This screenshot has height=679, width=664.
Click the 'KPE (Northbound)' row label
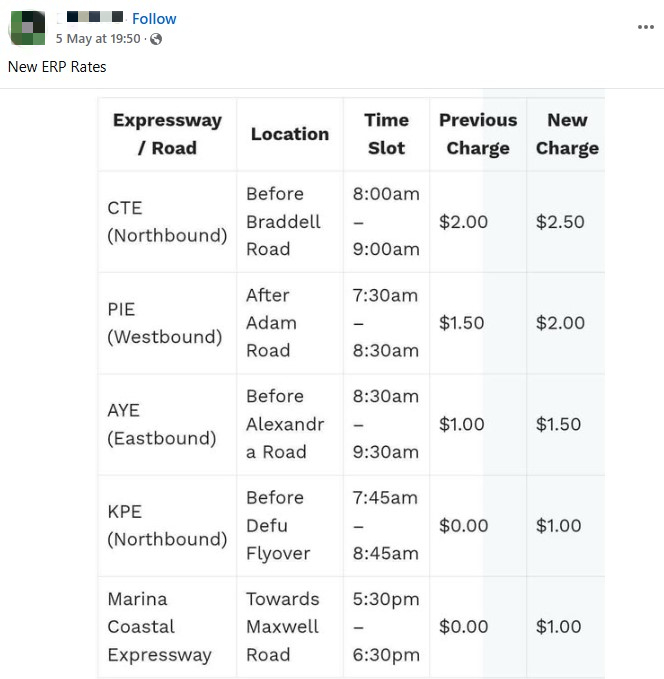point(167,525)
